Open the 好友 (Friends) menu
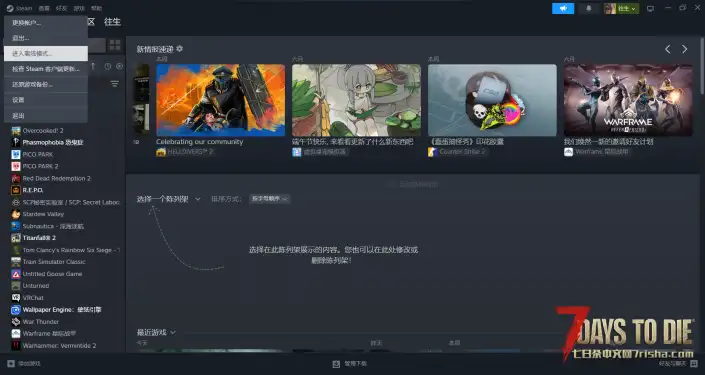Screen dimensions: 705x375 62,8
